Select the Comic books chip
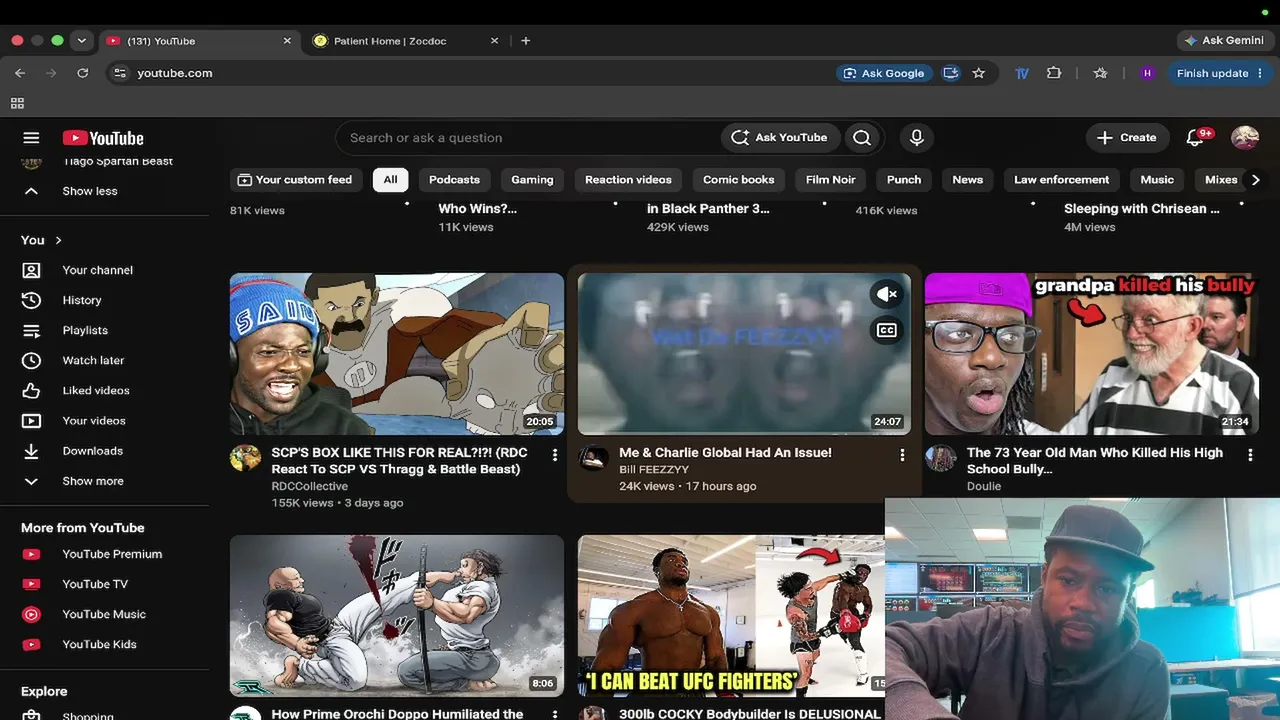This screenshot has height=720, width=1280. [x=738, y=180]
